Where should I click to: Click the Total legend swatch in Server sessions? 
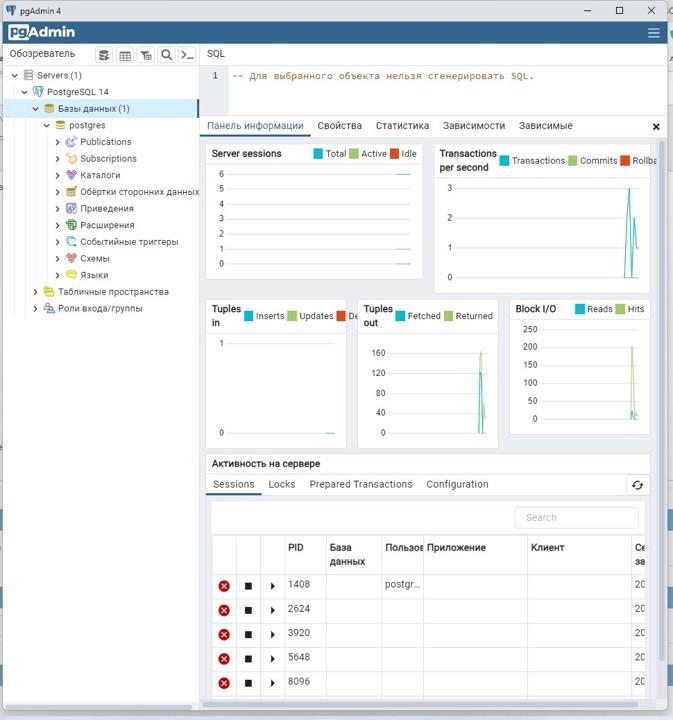(x=318, y=154)
